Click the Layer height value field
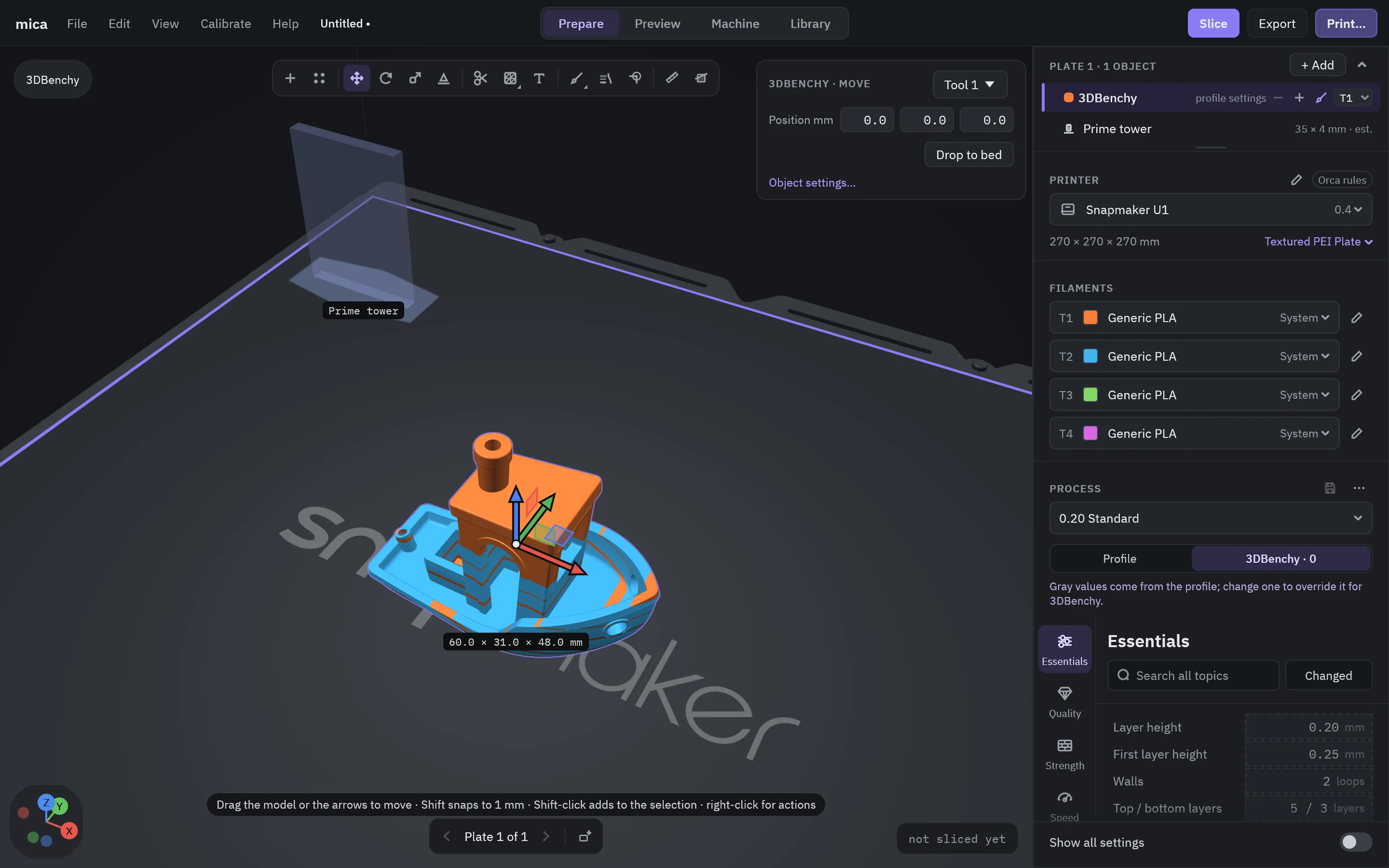The width and height of the screenshot is (1389, 868). (1308, 727)
